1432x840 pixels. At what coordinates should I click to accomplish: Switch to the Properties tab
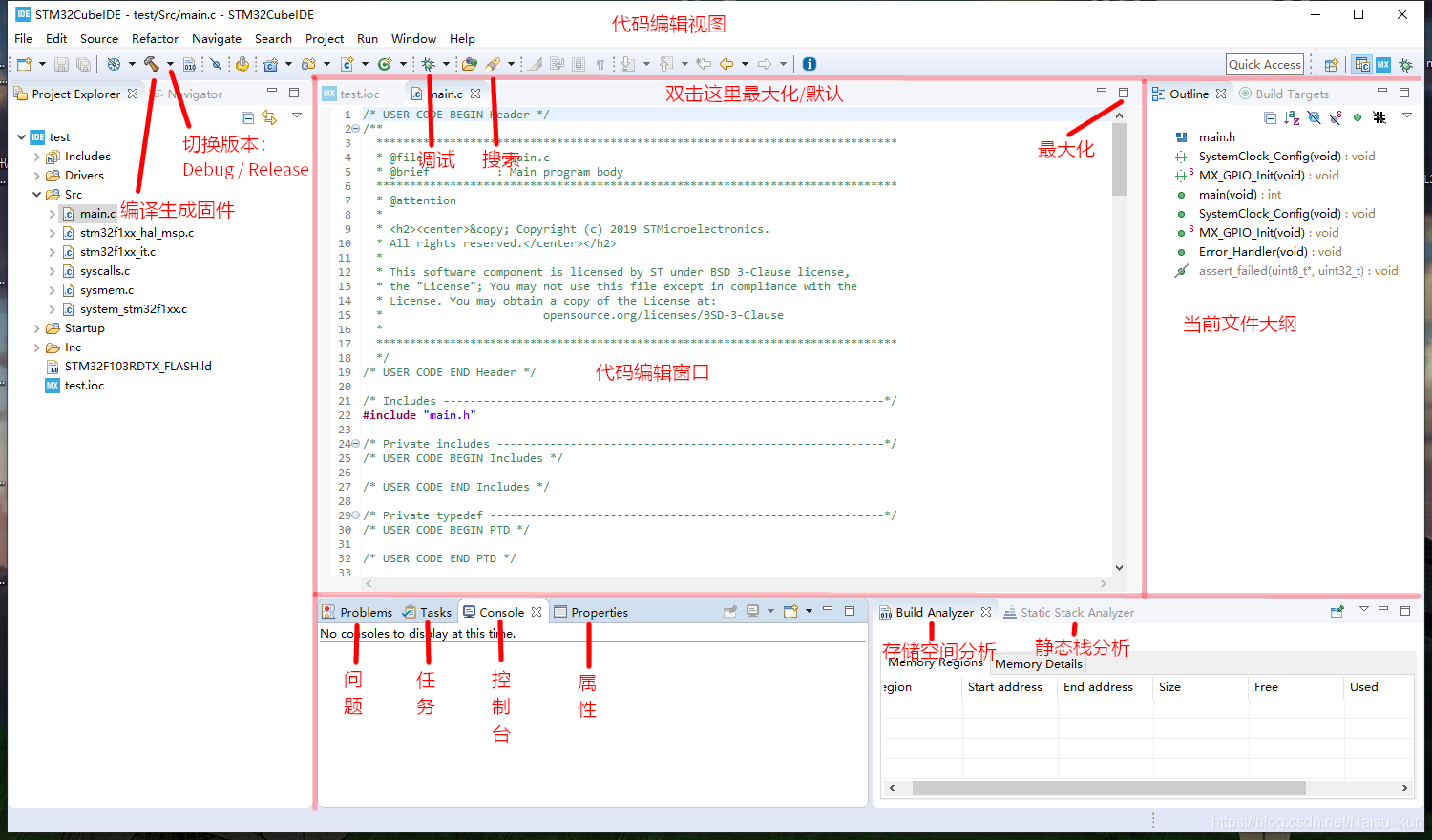(x=591, y=612)
